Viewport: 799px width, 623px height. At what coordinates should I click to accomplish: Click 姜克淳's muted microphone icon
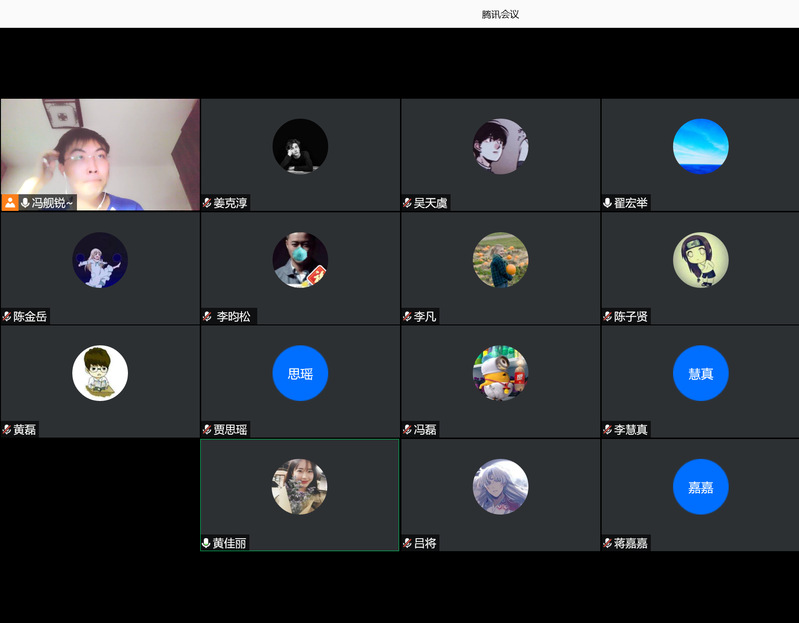pyautogui.click(x=207, y=203)
